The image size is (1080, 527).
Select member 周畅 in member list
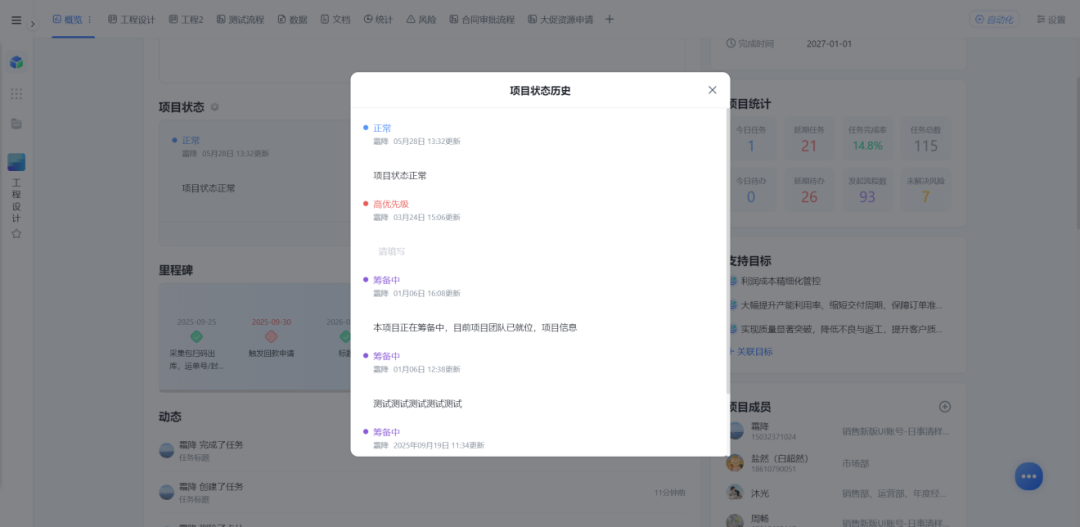760,518
